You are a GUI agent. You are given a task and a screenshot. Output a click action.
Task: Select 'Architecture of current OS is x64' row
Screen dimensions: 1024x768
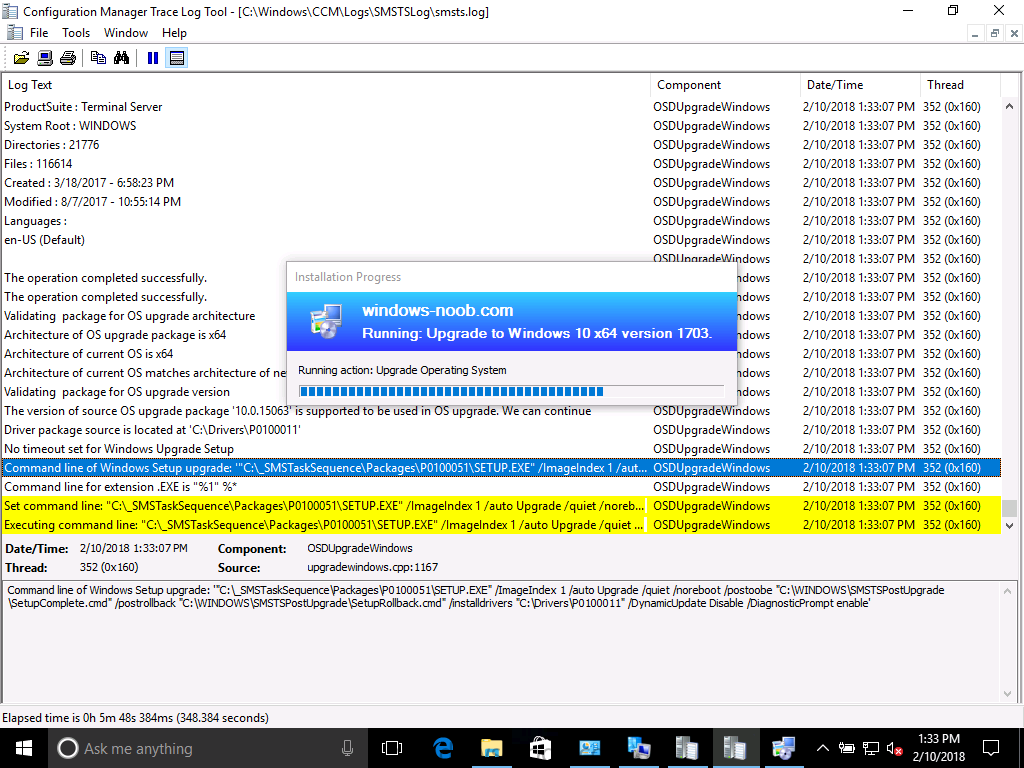pyautogui.click(x=144, y=353)
